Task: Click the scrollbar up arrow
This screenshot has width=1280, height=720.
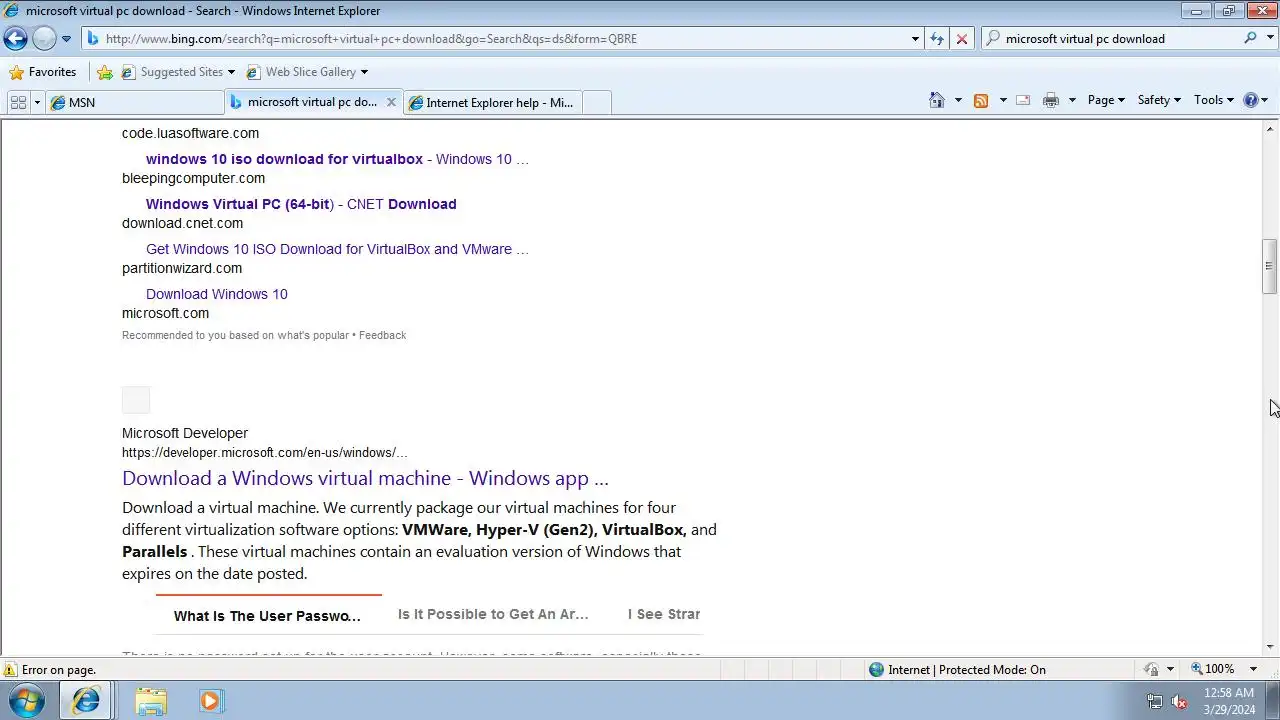Action: (1268, 129)
